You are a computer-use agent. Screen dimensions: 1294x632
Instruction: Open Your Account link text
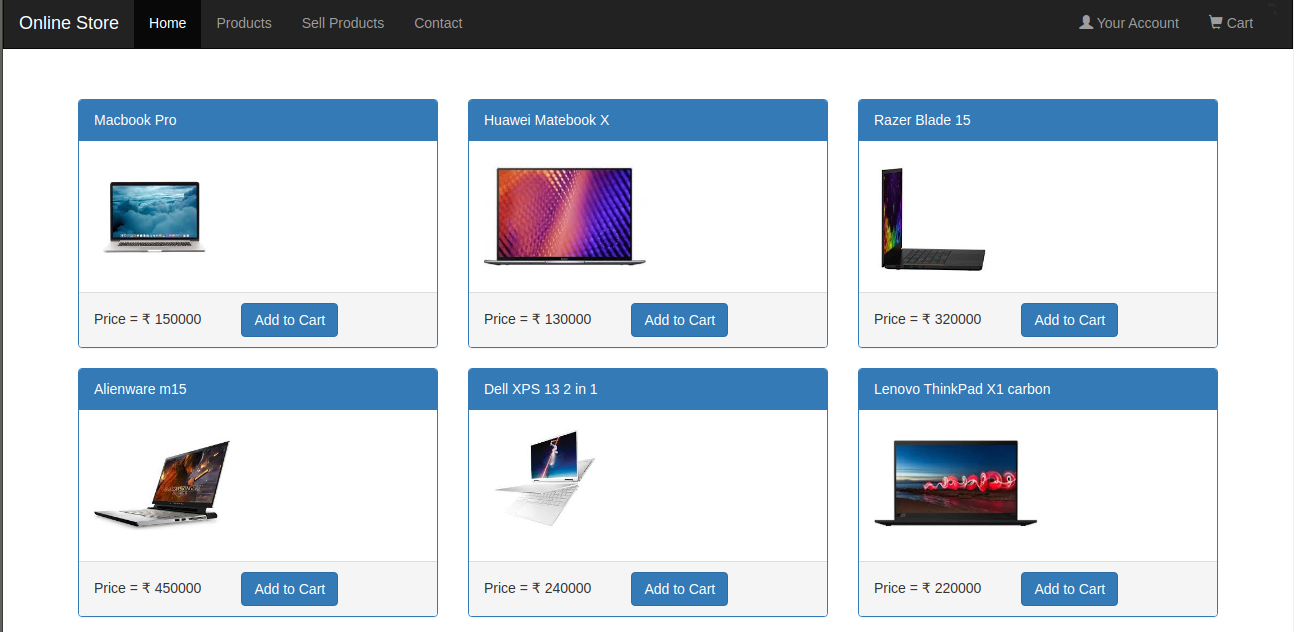pyautogui.click(x=1138, y=23)
